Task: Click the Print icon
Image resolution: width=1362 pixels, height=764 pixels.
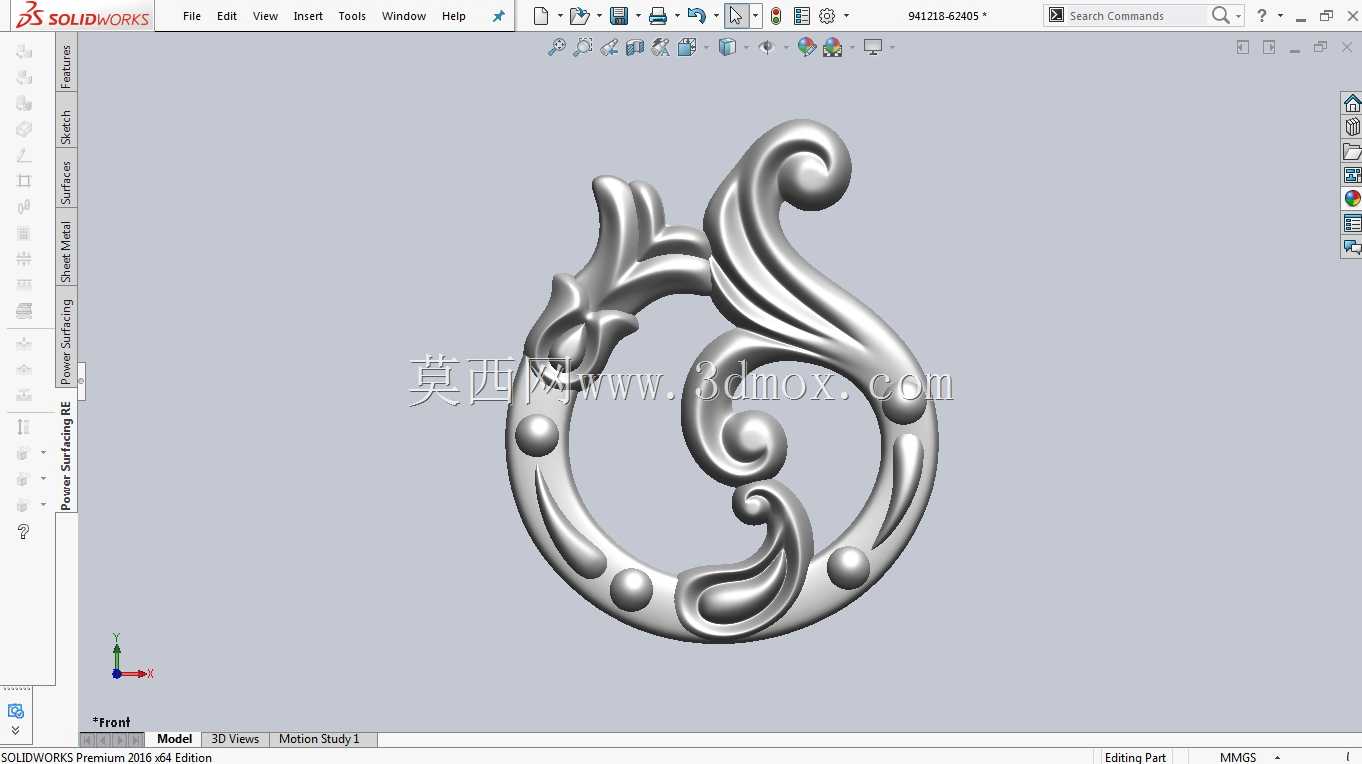Action: [657, 16]
